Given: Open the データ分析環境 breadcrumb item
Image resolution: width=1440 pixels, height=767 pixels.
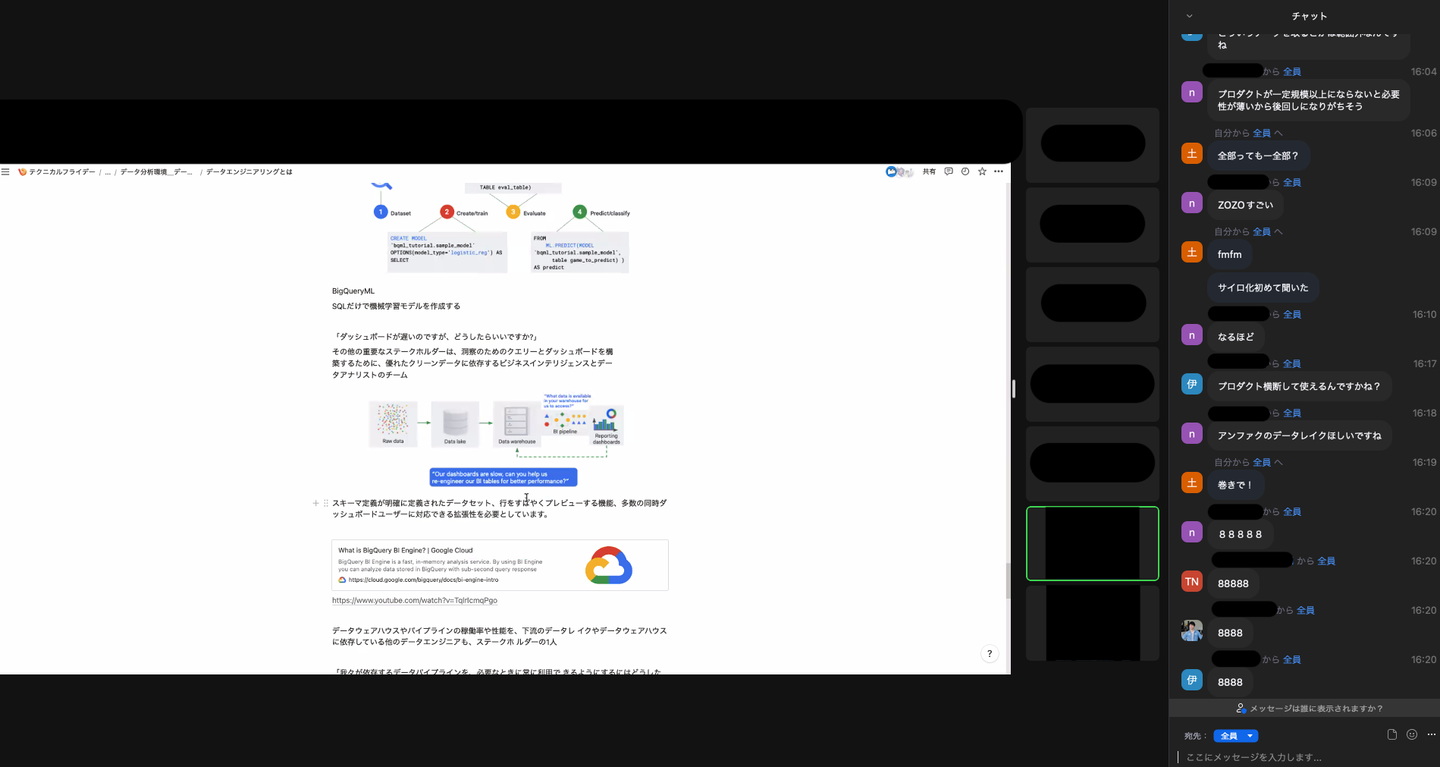Looking at the screenshot, I should pos(157,172).
